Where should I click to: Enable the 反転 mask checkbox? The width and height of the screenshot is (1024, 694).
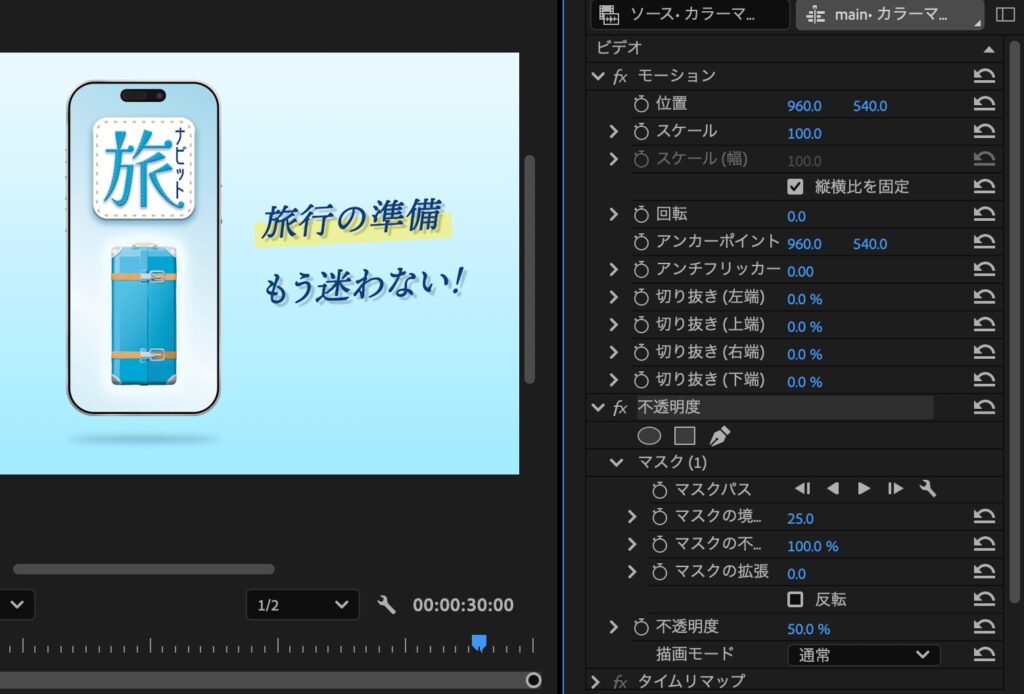(795, 599)
